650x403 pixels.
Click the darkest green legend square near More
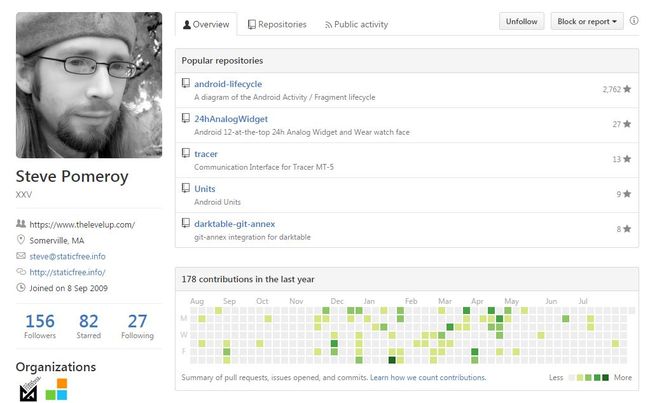pos(605,377)
